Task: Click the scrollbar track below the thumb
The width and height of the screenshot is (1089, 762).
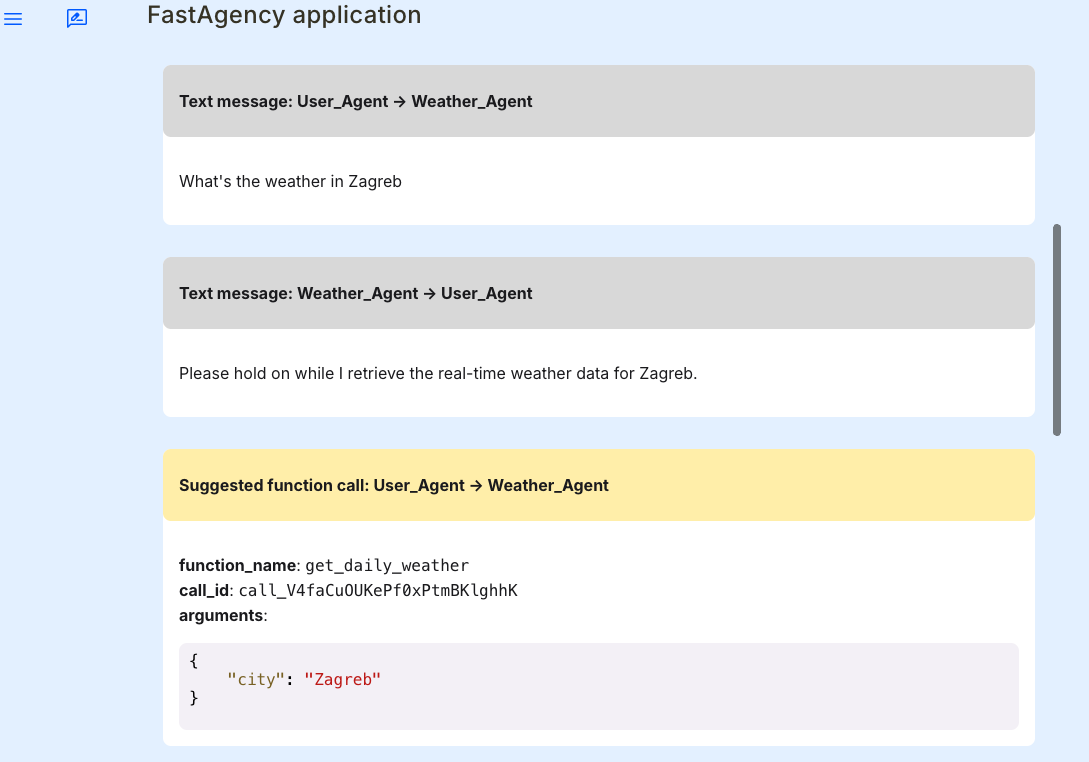Action: pos(1057,600)
